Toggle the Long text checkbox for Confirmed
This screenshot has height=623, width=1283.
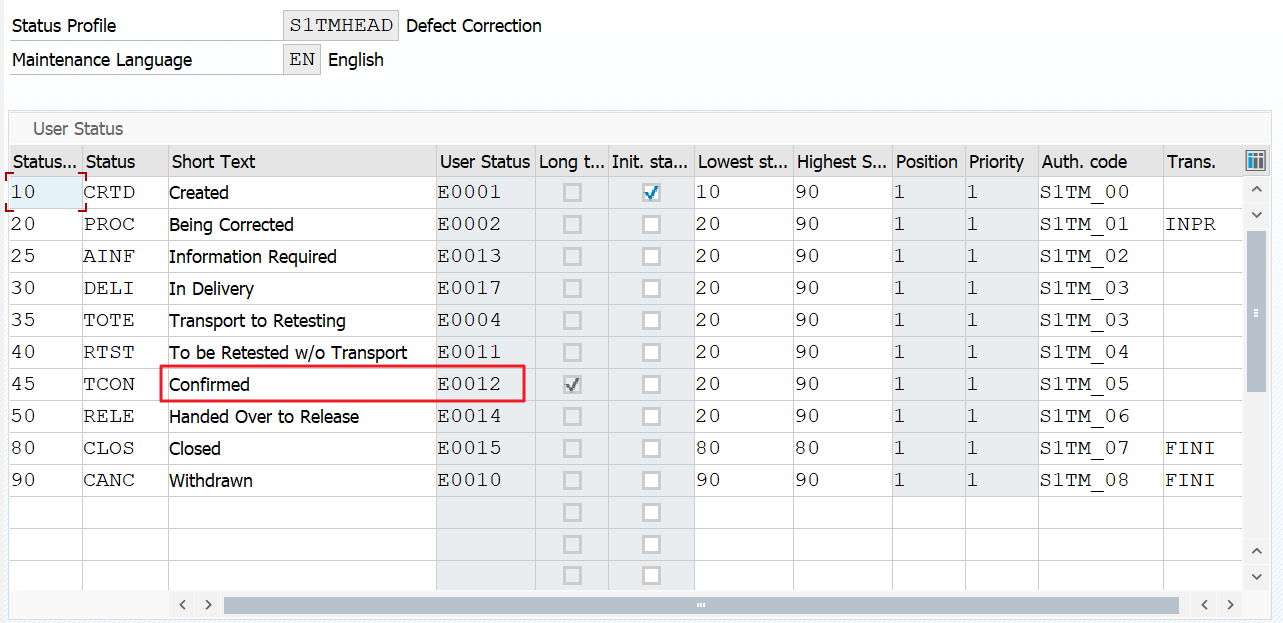(x=572, y=385)
